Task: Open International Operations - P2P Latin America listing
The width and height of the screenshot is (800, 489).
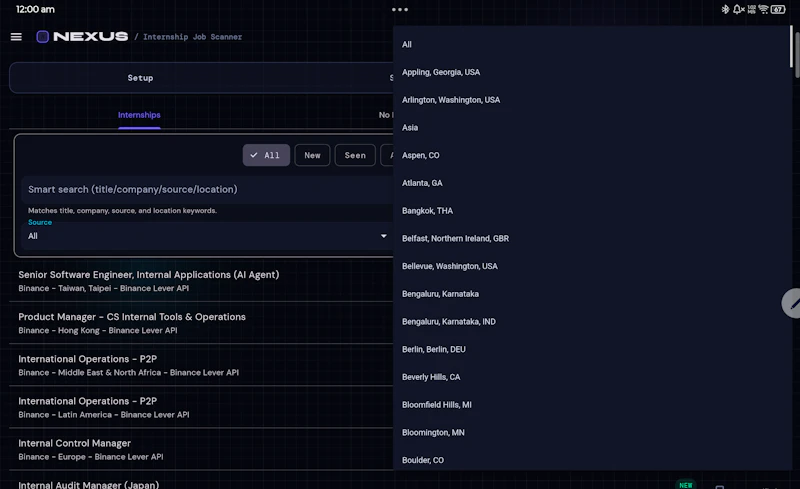Action: point(202,407)
